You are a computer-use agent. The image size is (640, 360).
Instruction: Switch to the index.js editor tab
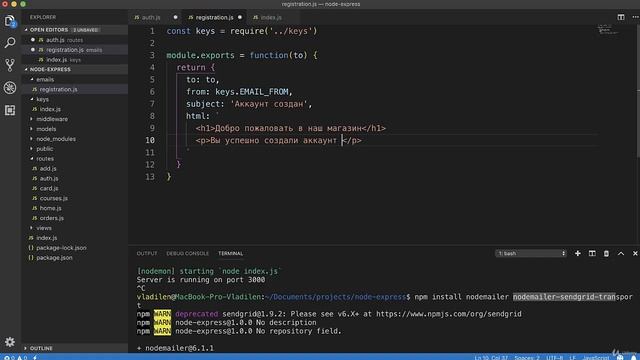(x=271, y=18)
